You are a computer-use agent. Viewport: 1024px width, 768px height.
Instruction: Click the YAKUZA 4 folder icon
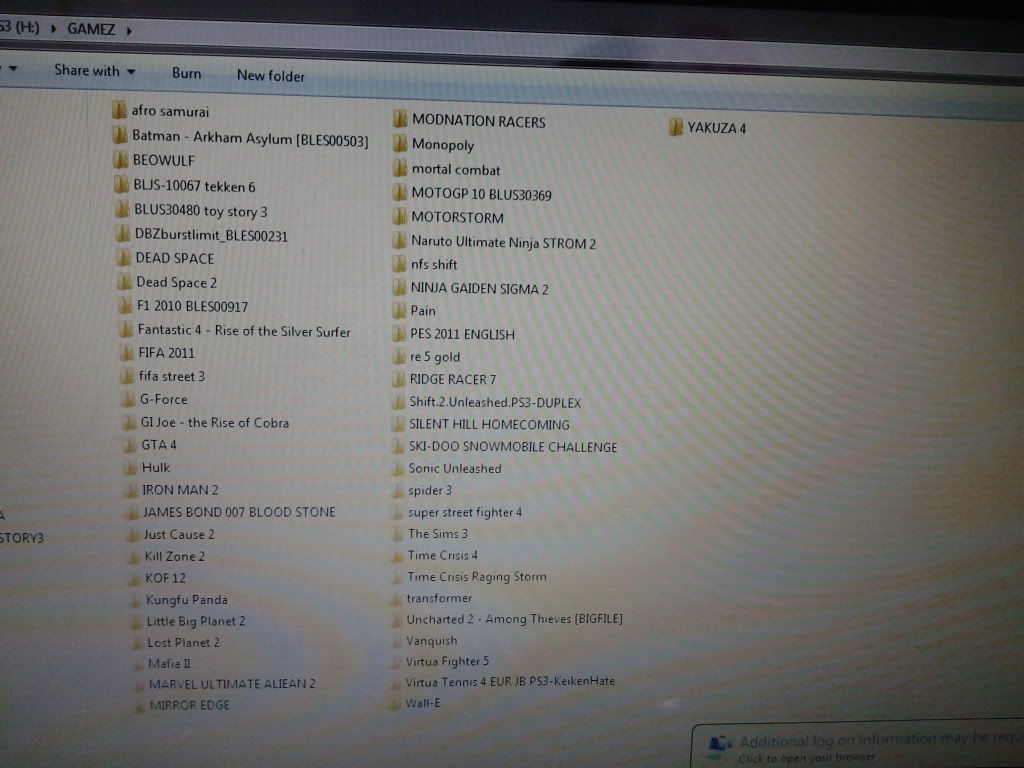point(676,127)
